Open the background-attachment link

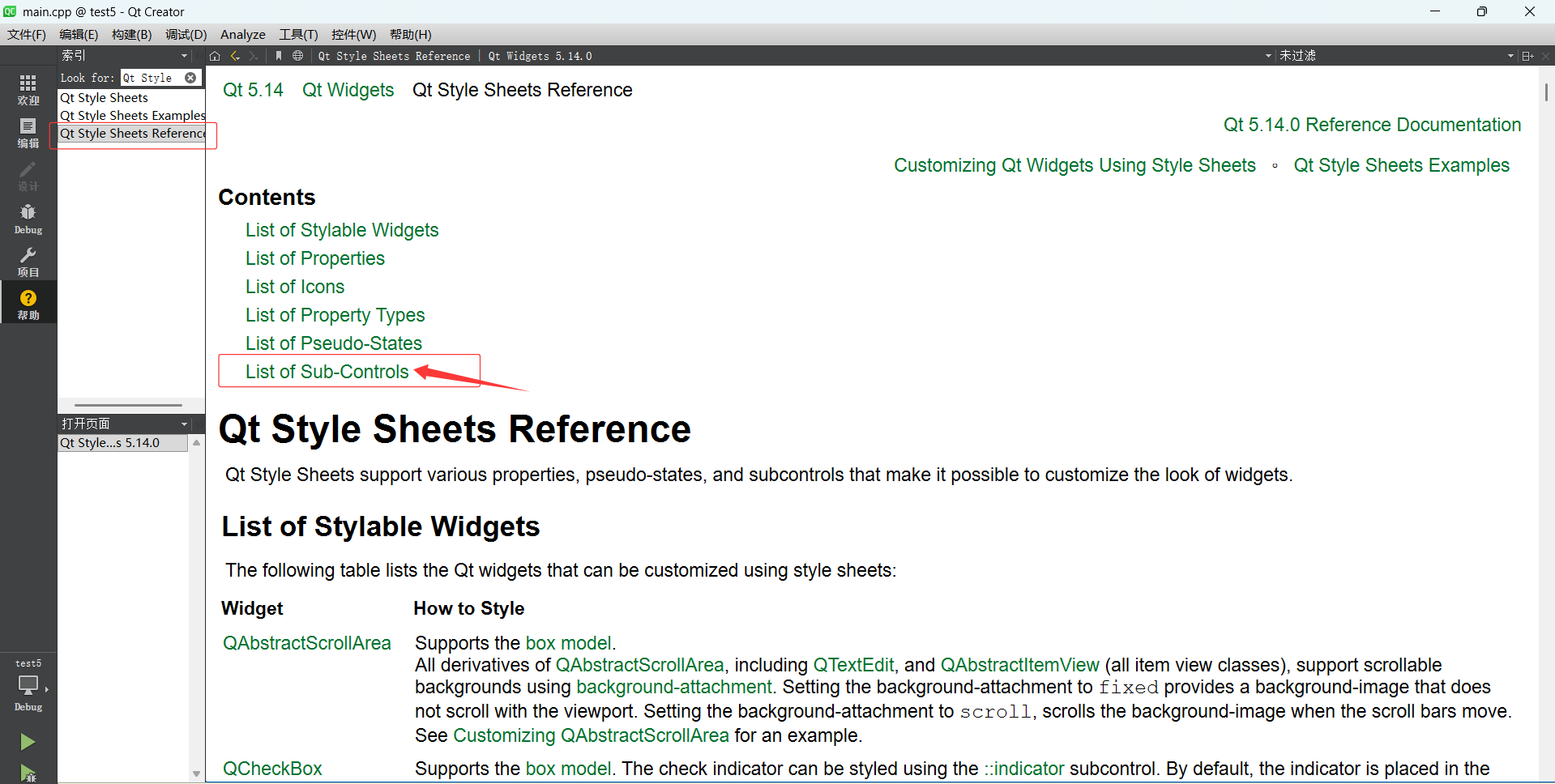pyautogui.click(x=674, y=687)
